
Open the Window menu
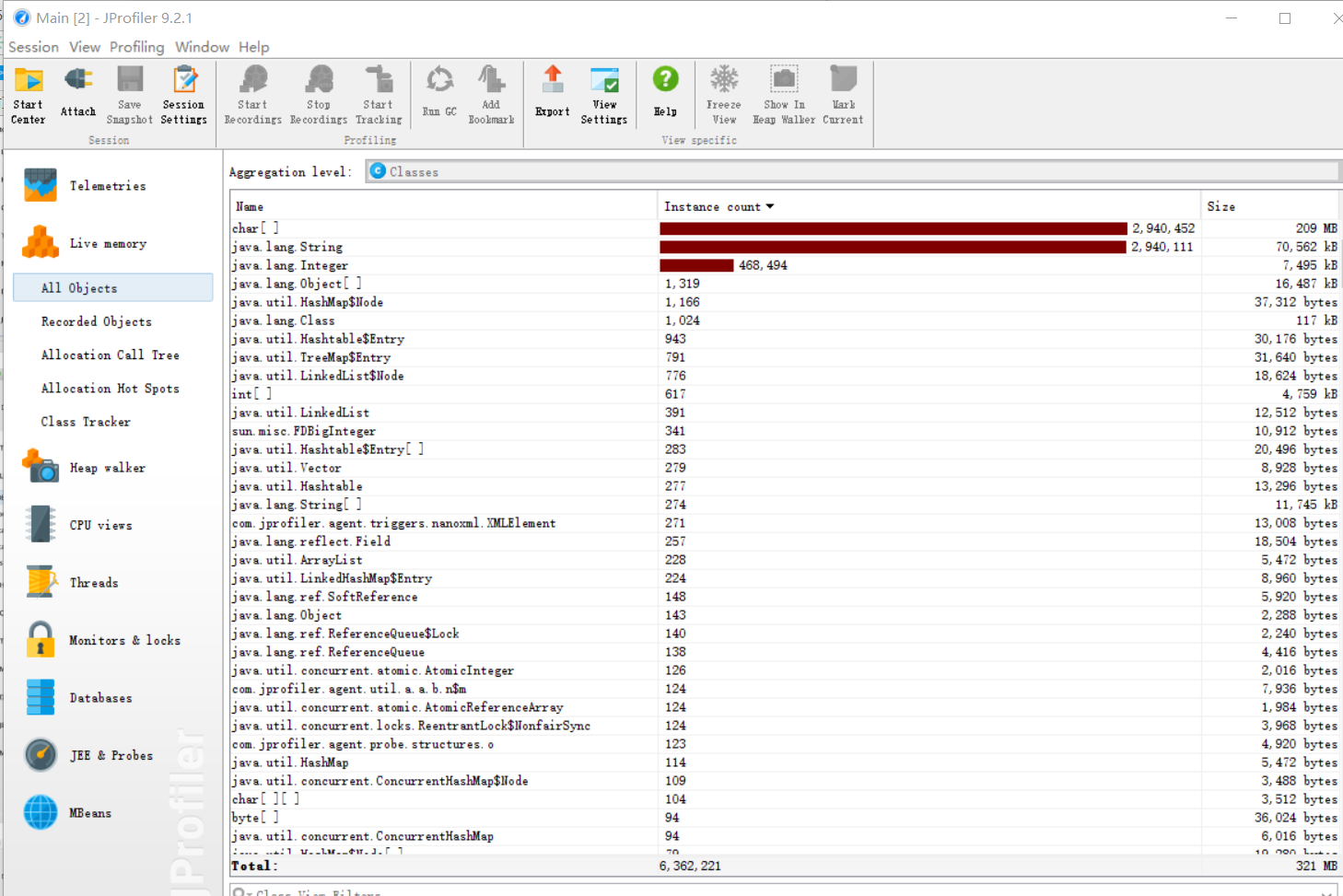(x=202, y=47)
